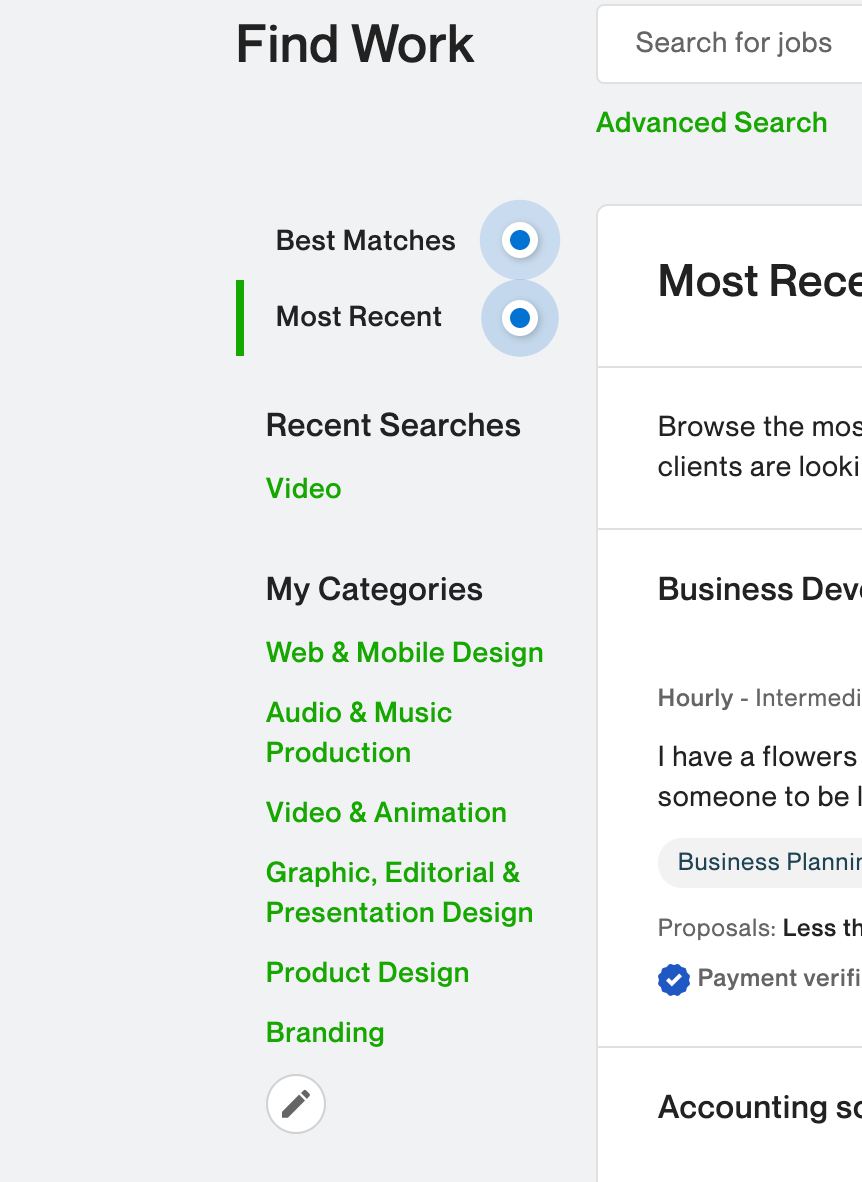Screen dimensions: 862x1182
Task: Go to Video & Animation category
Action: pos(386,813)
